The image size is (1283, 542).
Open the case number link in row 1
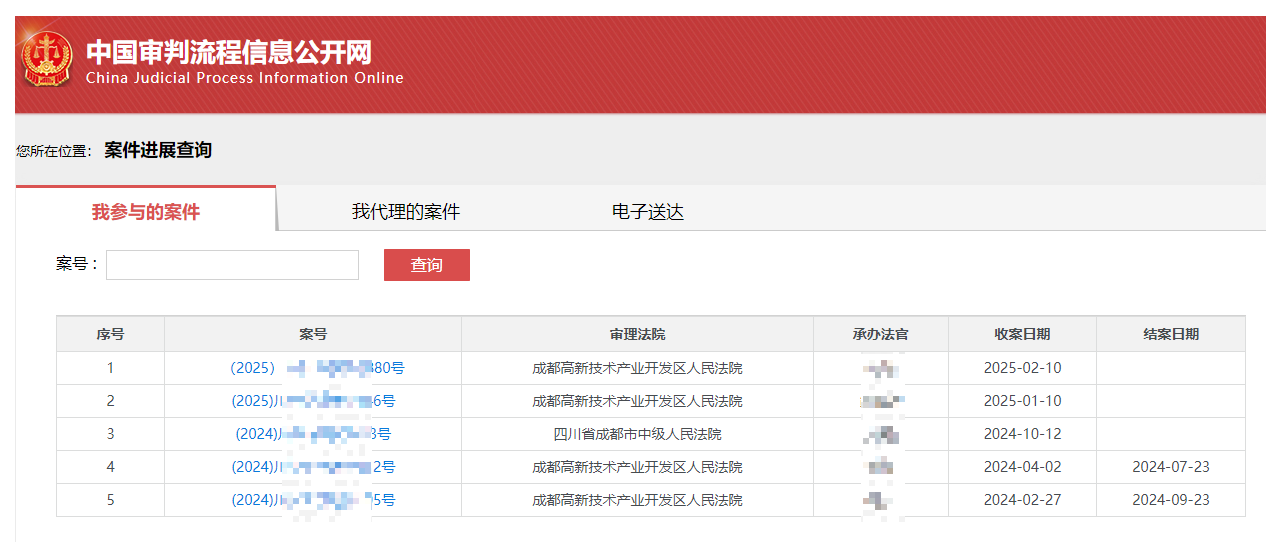[317, 368]
